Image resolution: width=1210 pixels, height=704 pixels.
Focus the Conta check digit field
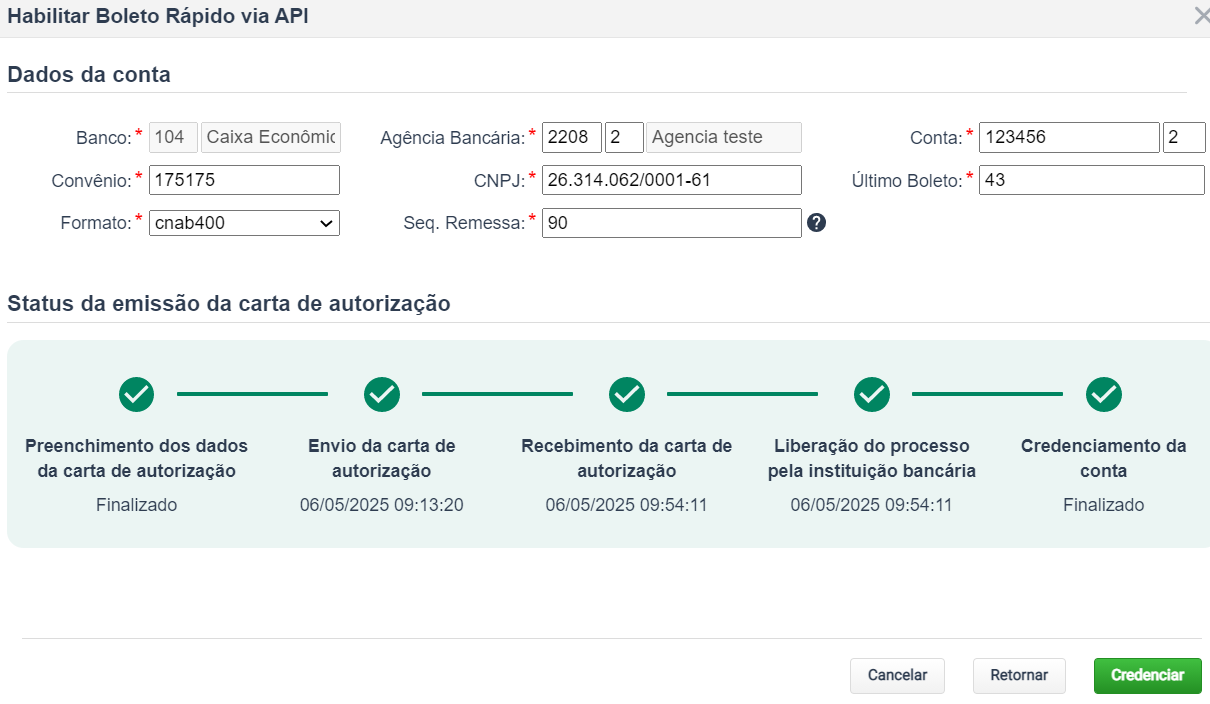coord(1184,137)
